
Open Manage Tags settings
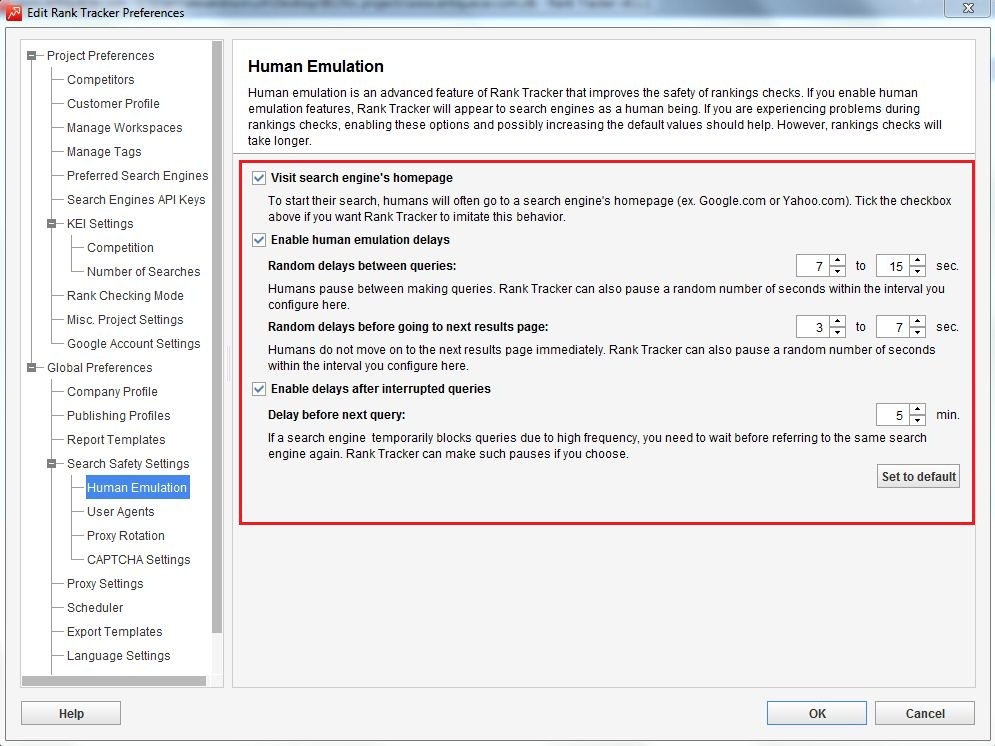coord(104,152)
